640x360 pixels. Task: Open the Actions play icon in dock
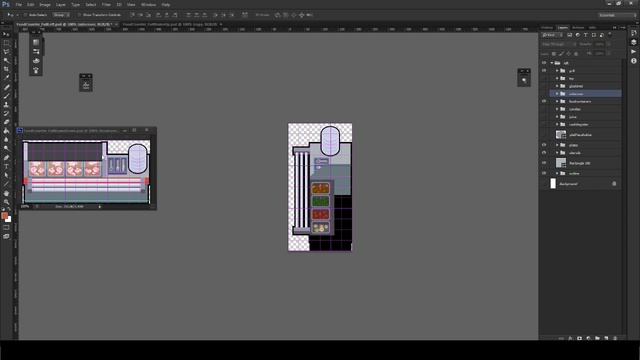click(x=633, y=51)
